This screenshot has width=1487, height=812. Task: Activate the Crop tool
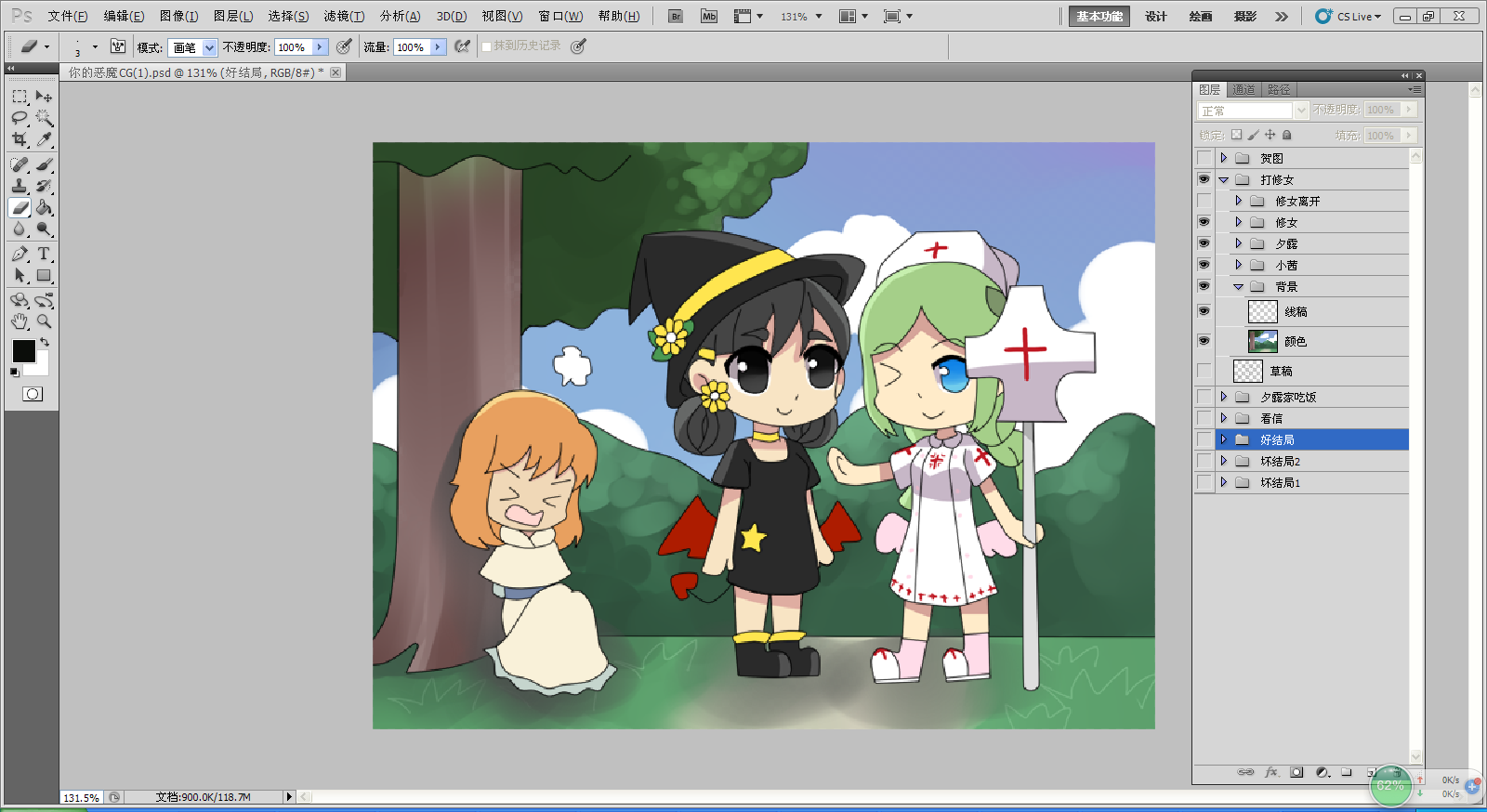[x=20, y=139]
